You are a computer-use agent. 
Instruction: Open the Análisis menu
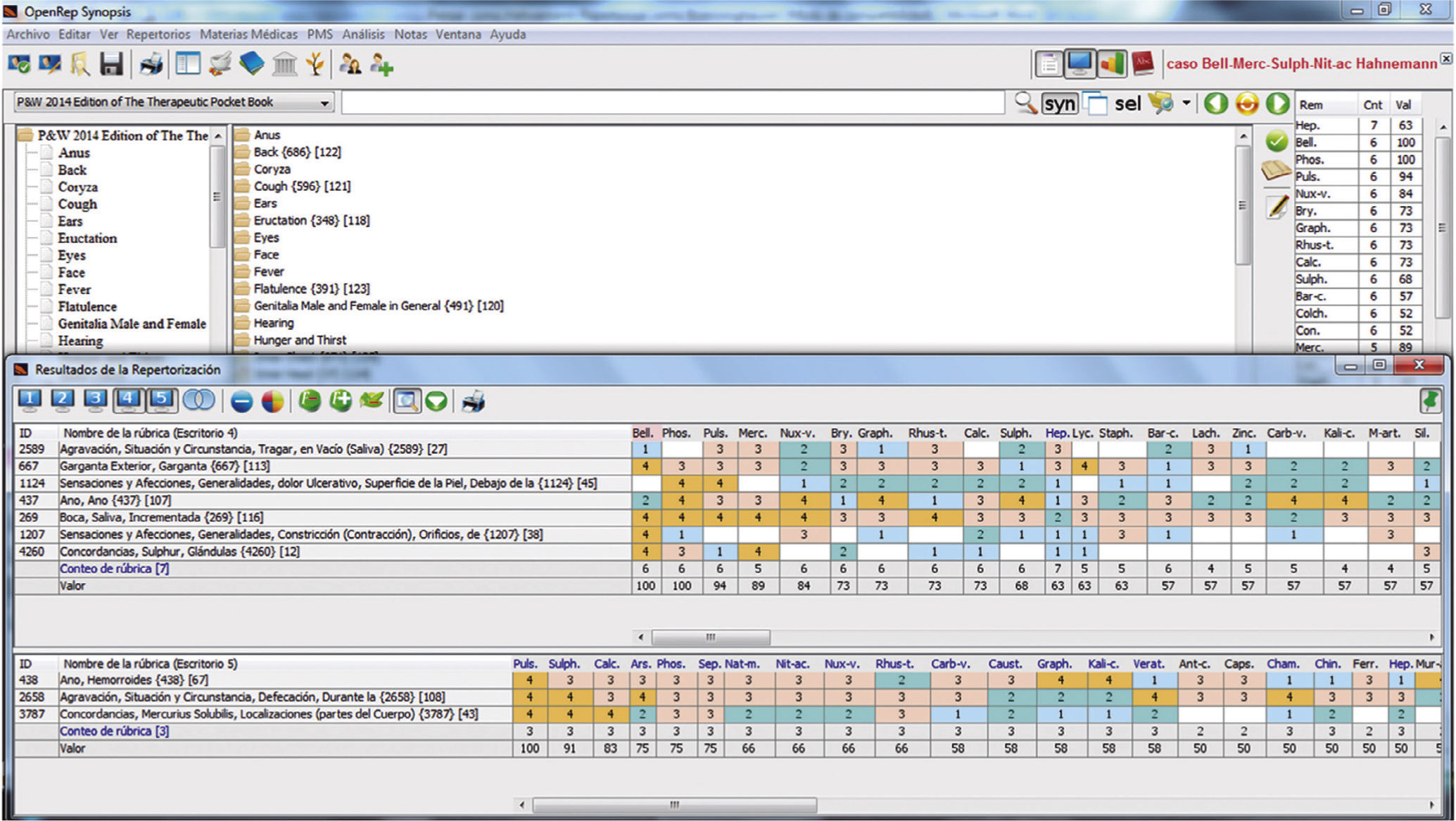pos(363,34)
